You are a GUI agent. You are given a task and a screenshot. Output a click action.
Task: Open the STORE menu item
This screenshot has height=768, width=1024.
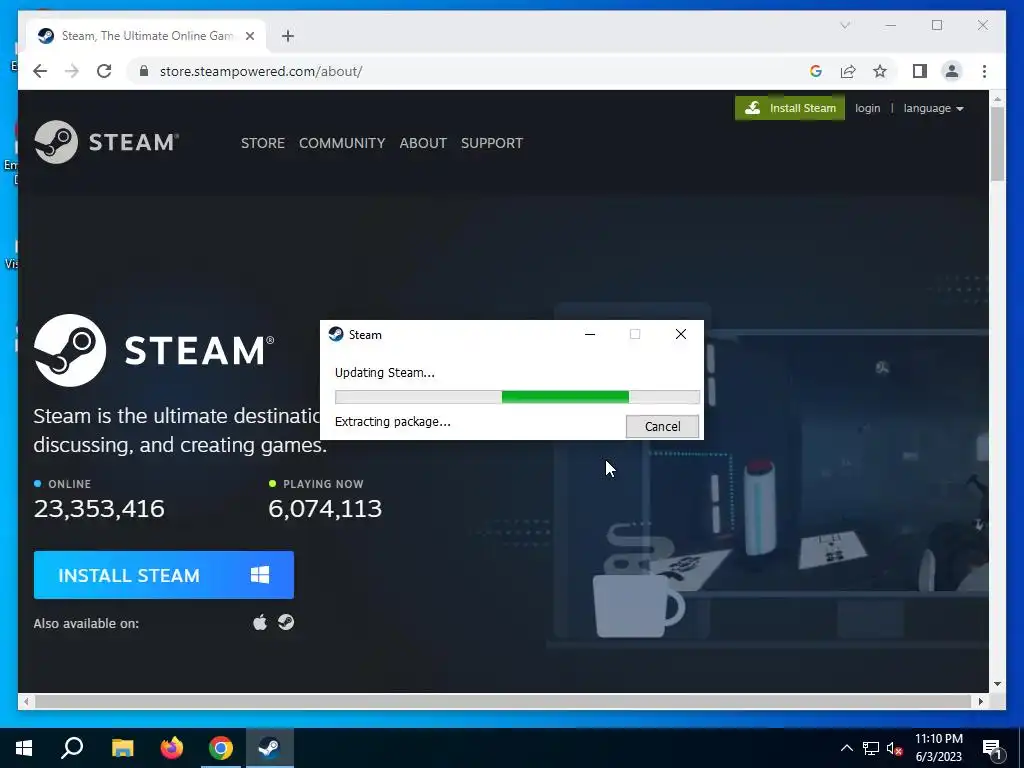click(x=263, y=143)
